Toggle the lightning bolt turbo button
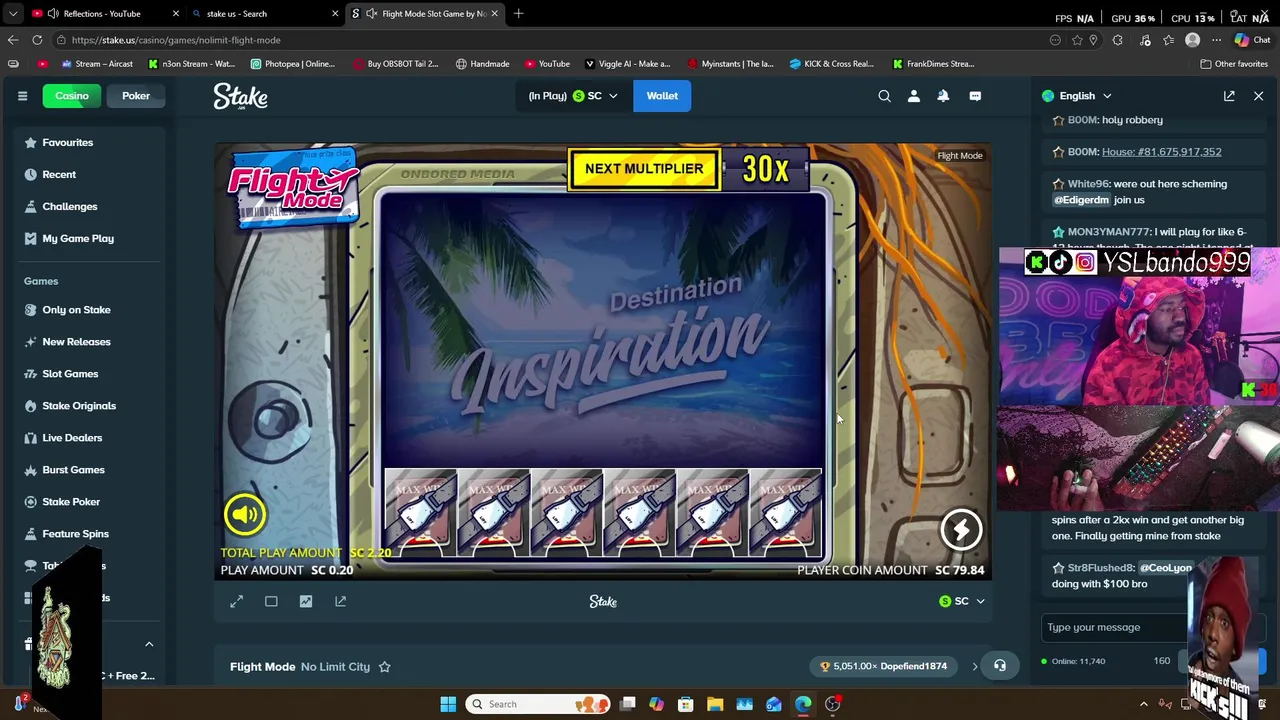The height and width of the screenshot is (720, 1280). [x=961, y=530]
